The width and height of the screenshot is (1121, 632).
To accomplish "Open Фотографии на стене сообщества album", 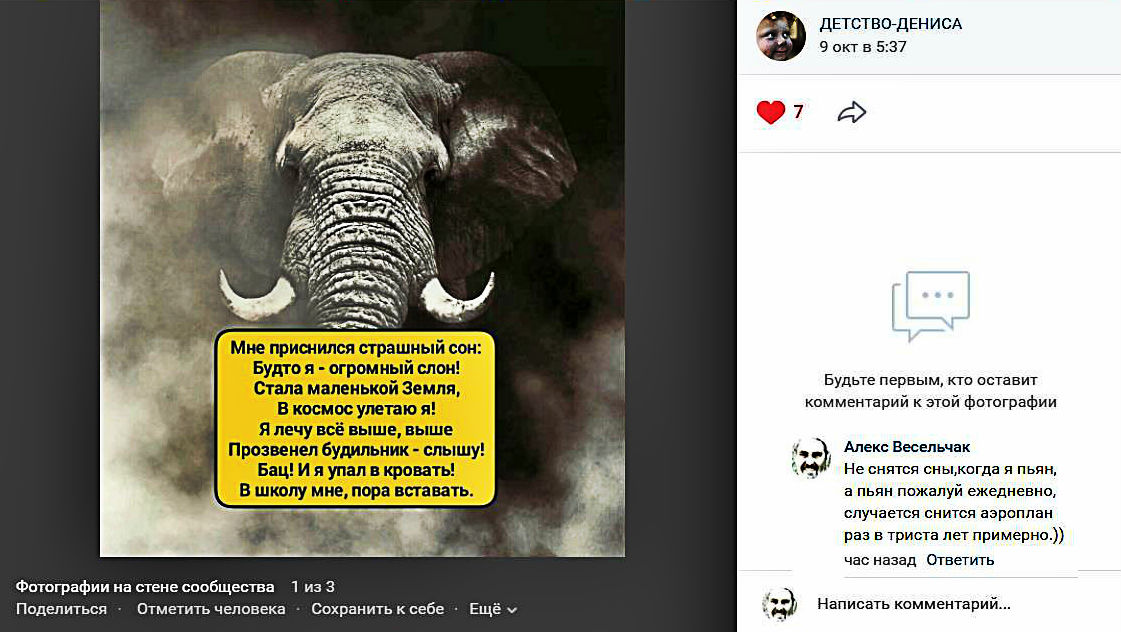I will pos(145,587).
